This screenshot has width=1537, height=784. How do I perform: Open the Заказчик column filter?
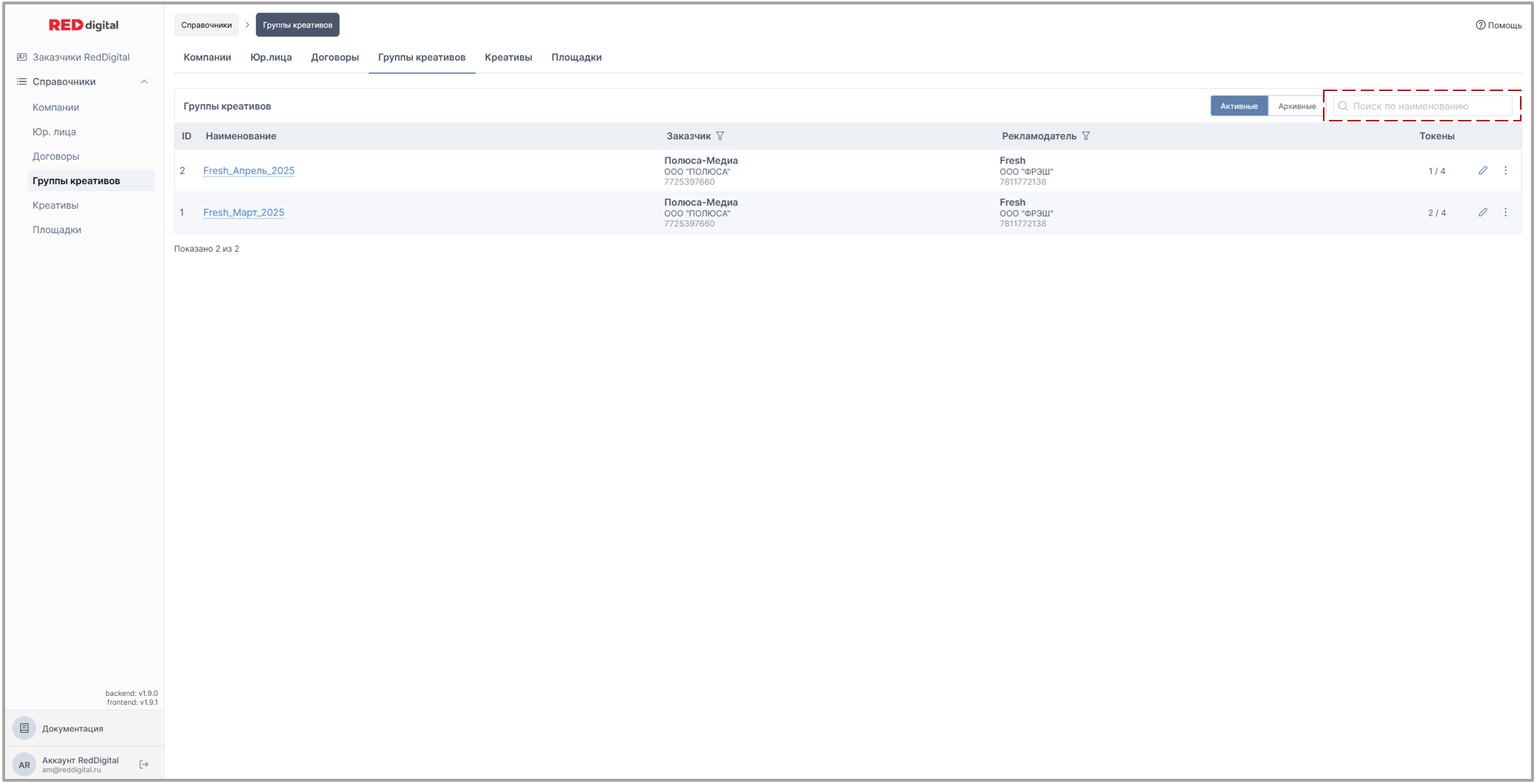(720, 136)
